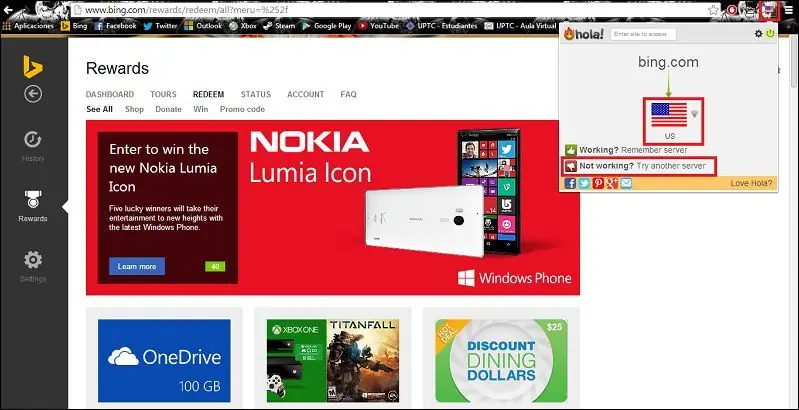Open Rewards in the sidebar
Image resolution: width=799 pixels, height=410 pixels.
(x=33, y=206)
